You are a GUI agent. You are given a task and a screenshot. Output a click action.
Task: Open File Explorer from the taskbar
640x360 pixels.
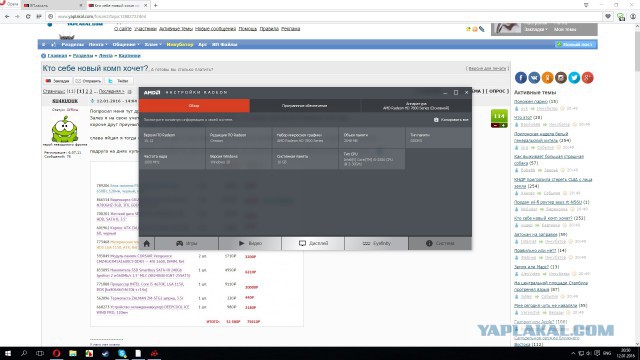click(73, 353)
